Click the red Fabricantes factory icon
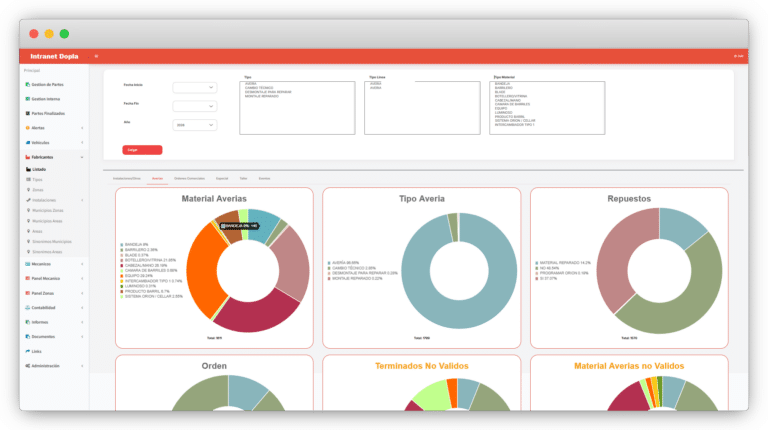 [x=27, y=157]
